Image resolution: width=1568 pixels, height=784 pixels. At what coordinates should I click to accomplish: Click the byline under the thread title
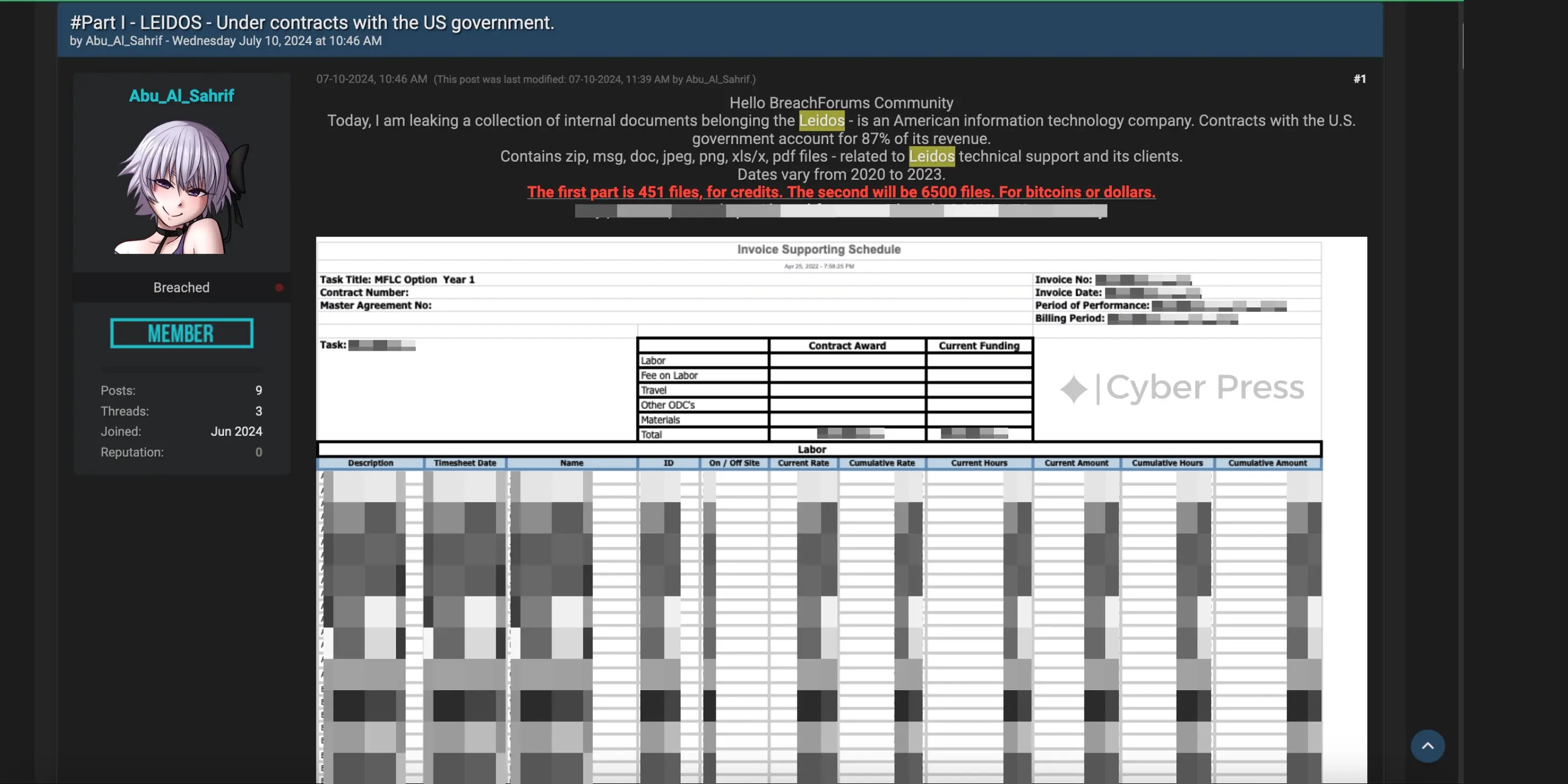pos(226,41)
